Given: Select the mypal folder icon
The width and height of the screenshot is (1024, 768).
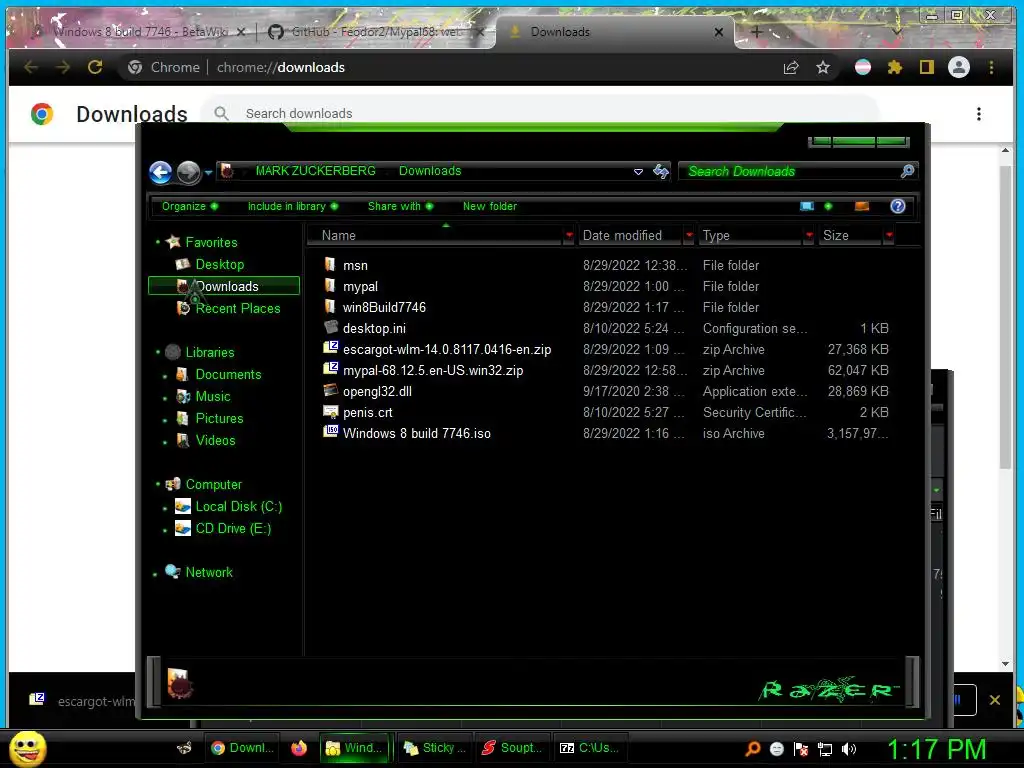Looking at the screenshot, I should [x=330, y=285].
